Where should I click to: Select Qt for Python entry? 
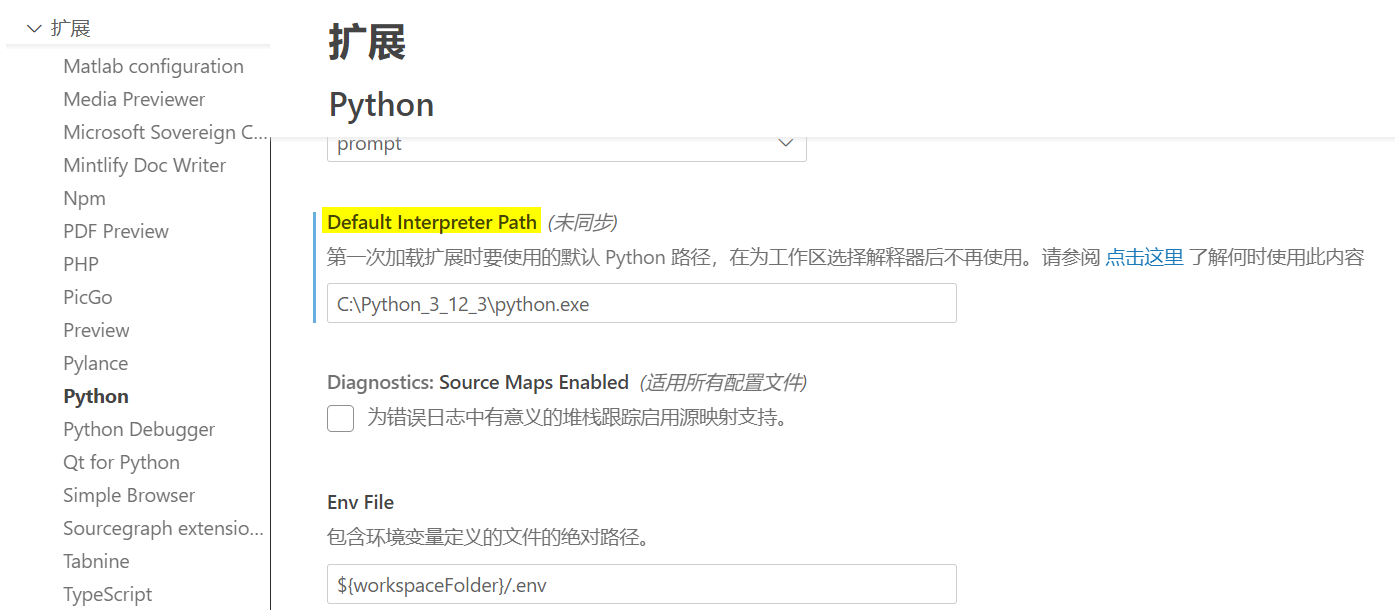[121, 462]
